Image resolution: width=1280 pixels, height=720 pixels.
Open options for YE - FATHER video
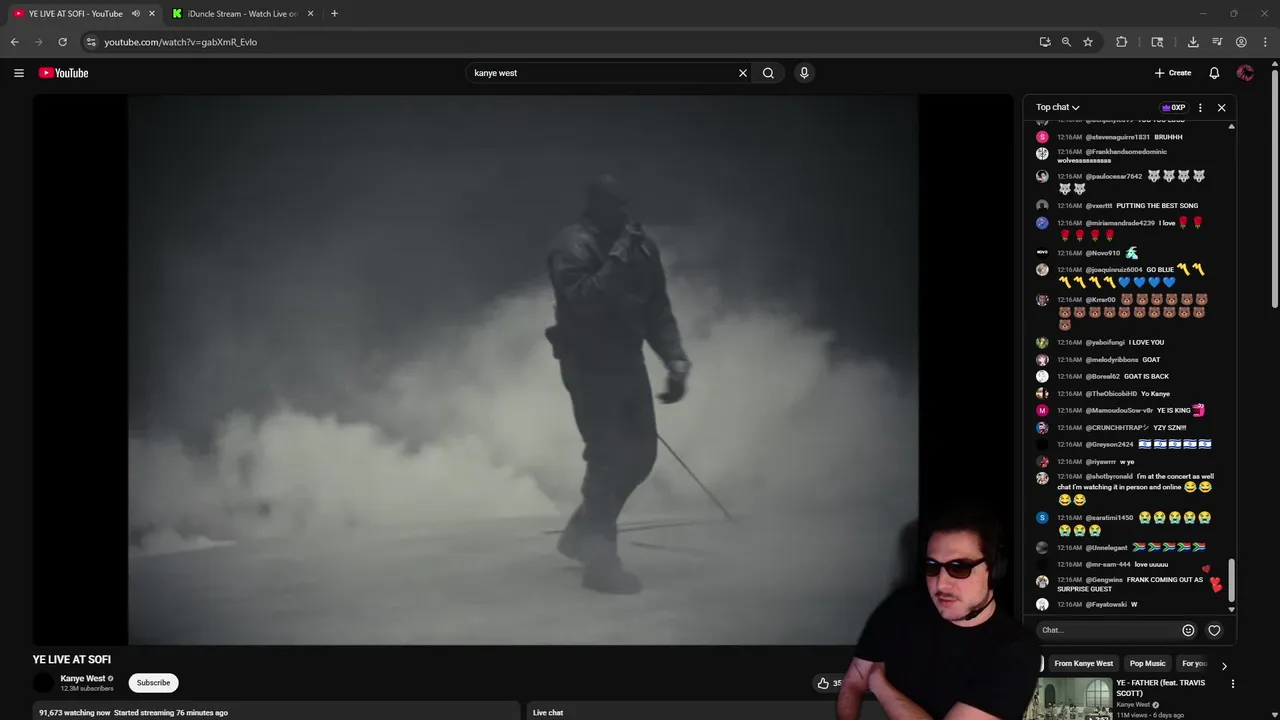[1232, 684]
